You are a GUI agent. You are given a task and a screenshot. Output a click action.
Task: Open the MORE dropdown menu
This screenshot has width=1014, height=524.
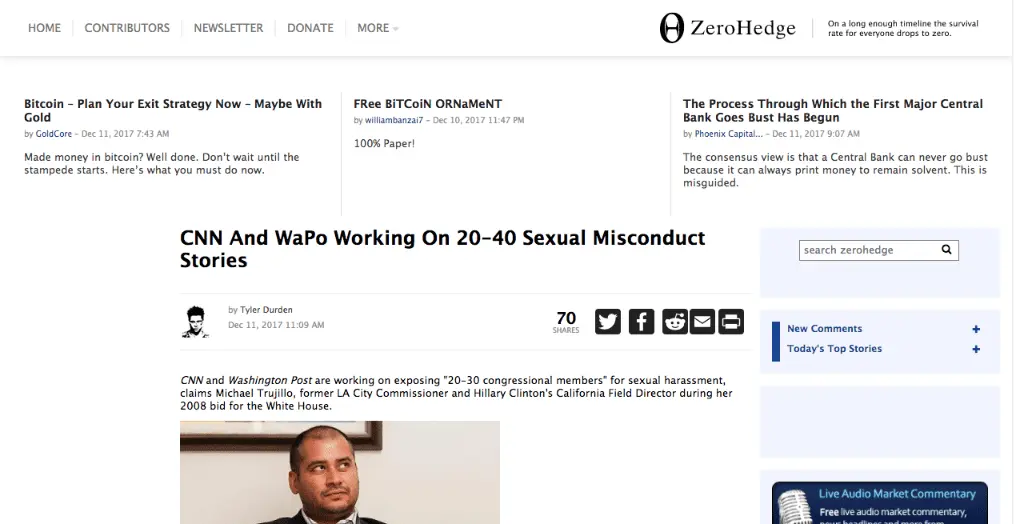click(x=377, y=28)
